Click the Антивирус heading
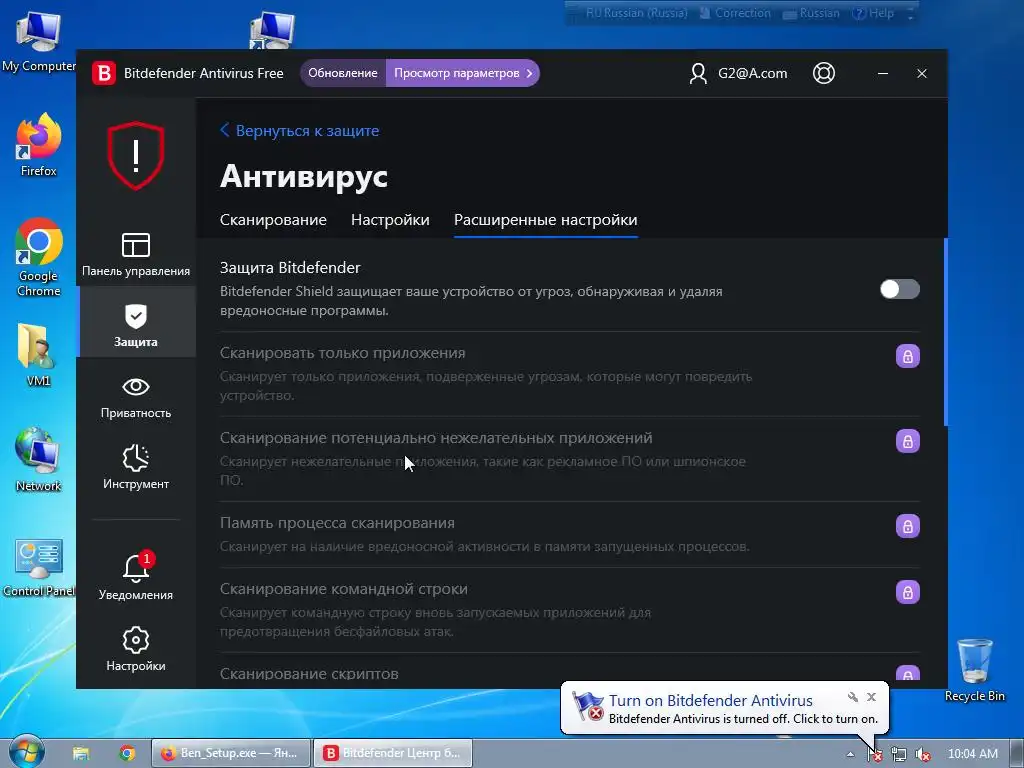 point(304,176)
